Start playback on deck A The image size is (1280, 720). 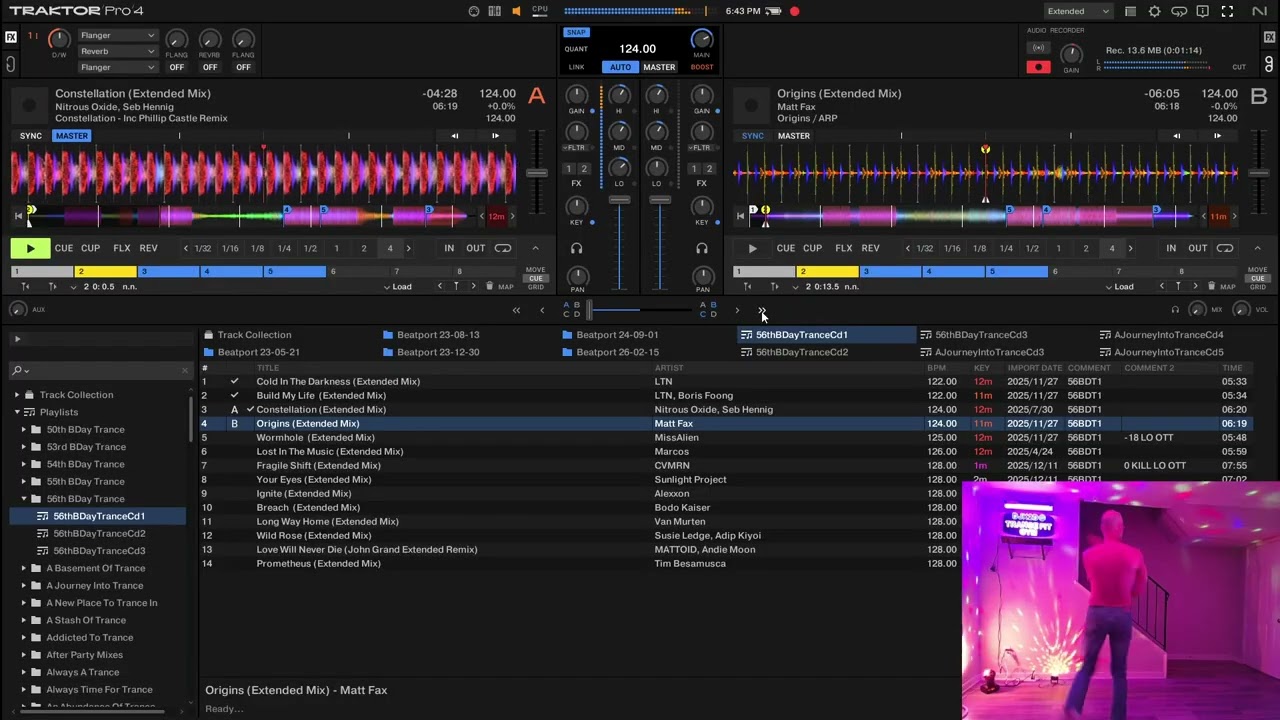point(30,248)
